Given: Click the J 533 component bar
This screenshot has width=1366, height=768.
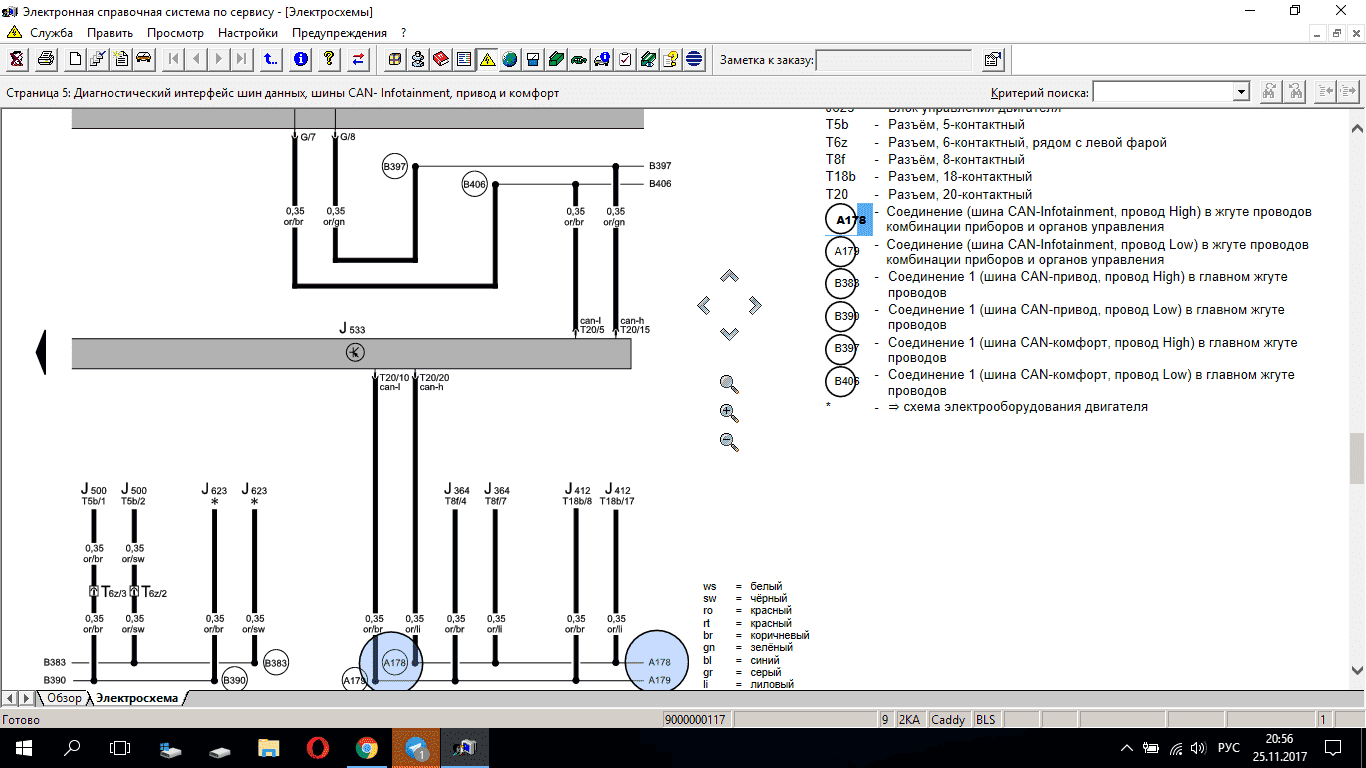Looking at the screenshot, I should (351, 353).
